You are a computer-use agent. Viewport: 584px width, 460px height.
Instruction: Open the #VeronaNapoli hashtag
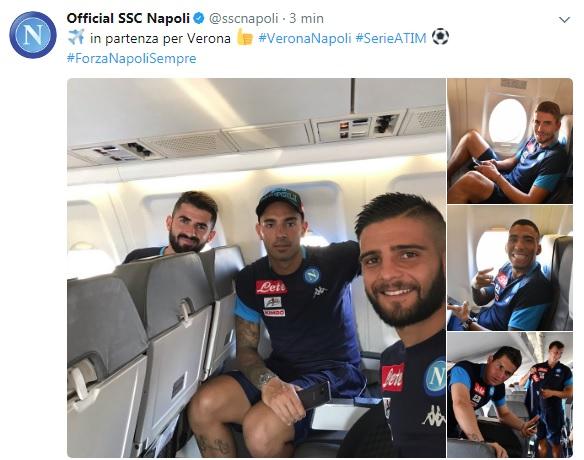click(305, 38)
